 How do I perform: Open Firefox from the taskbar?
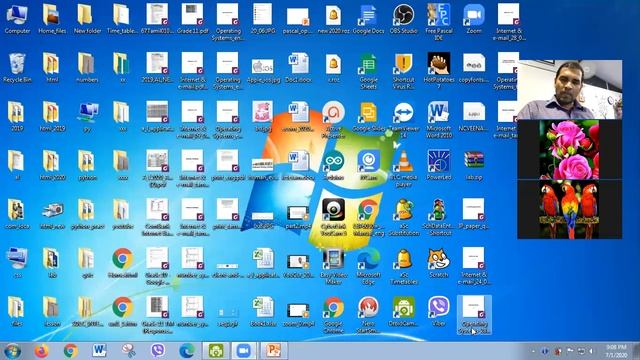coord(41,351)
